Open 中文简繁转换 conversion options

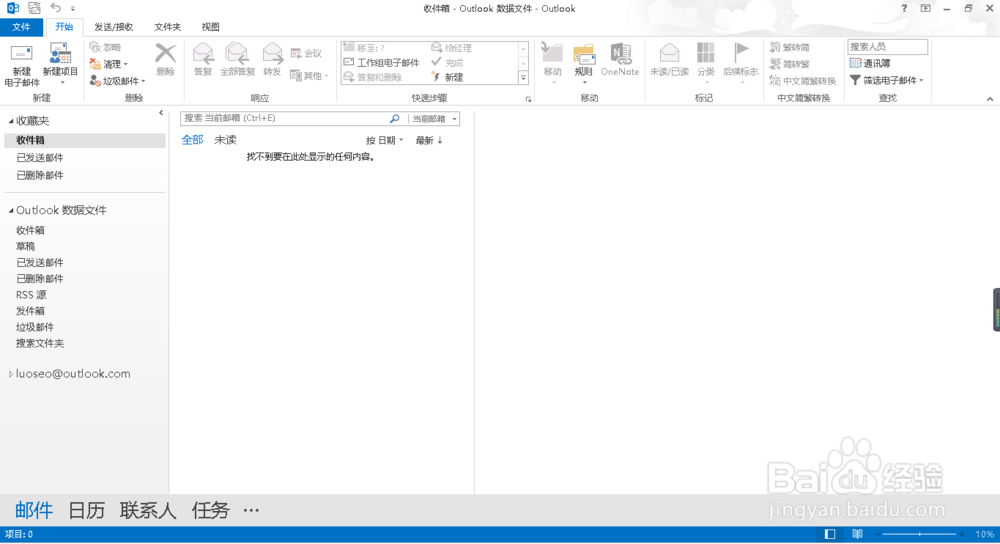[802, 81]
